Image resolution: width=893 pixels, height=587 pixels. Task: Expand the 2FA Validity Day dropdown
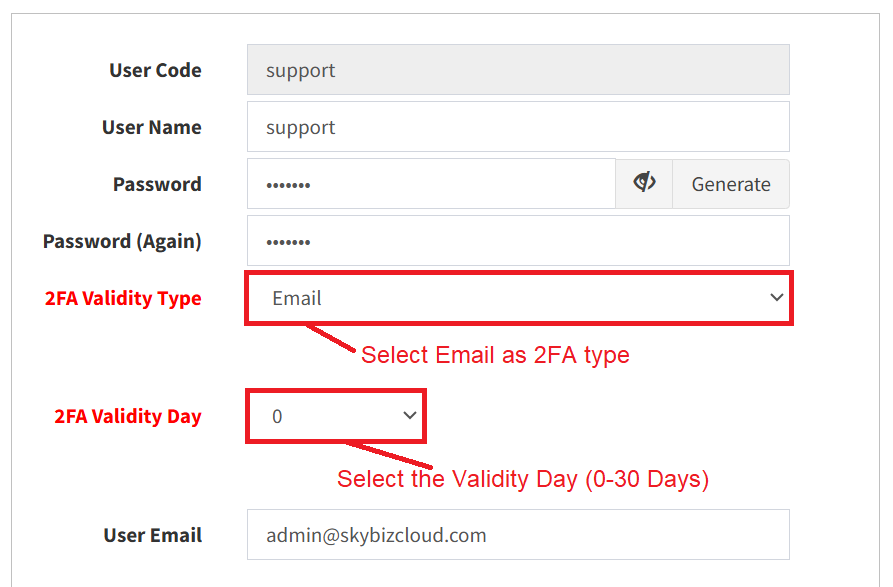coord(336,416)
